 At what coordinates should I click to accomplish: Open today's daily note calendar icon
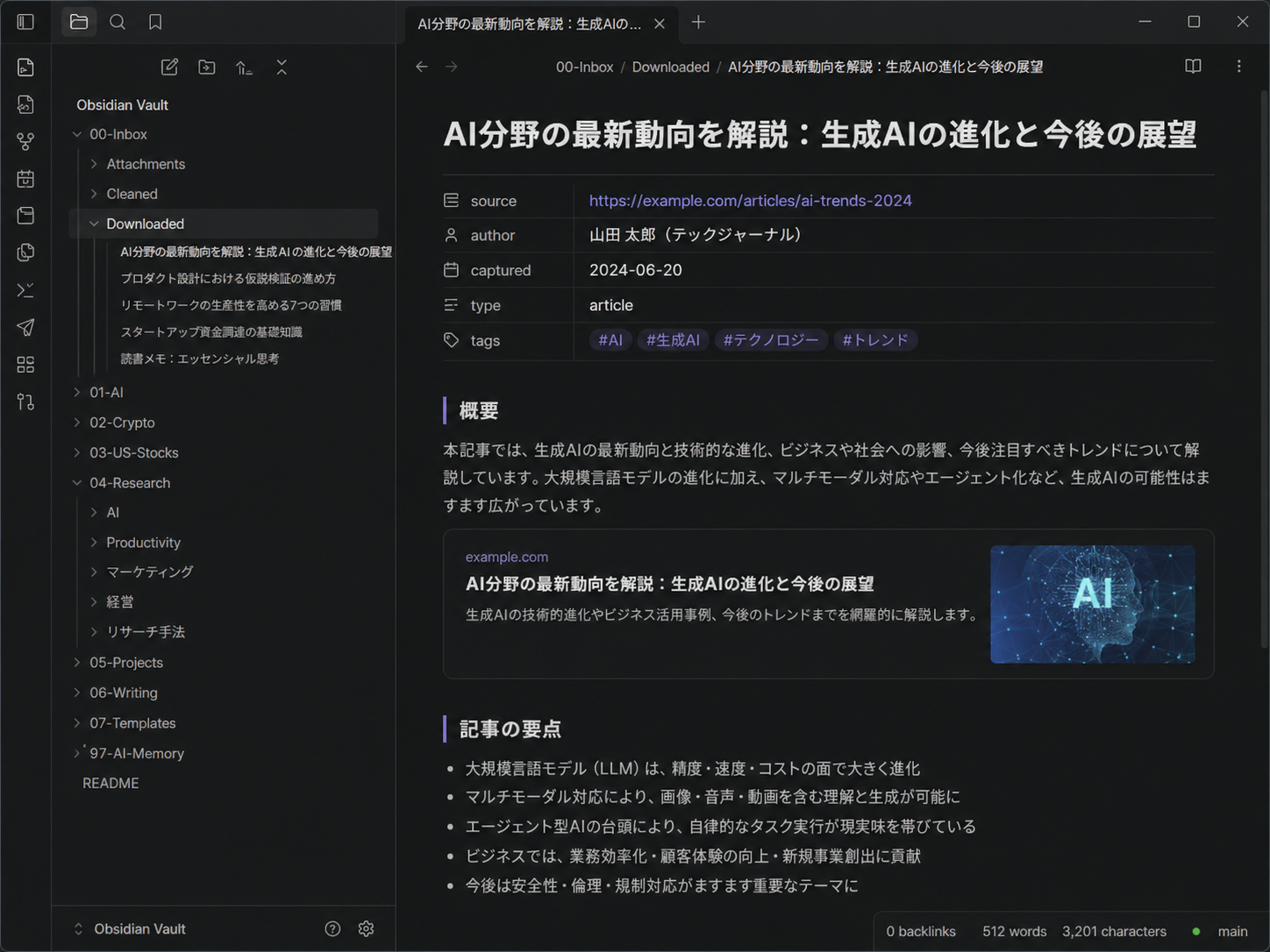tap(25, 179)
